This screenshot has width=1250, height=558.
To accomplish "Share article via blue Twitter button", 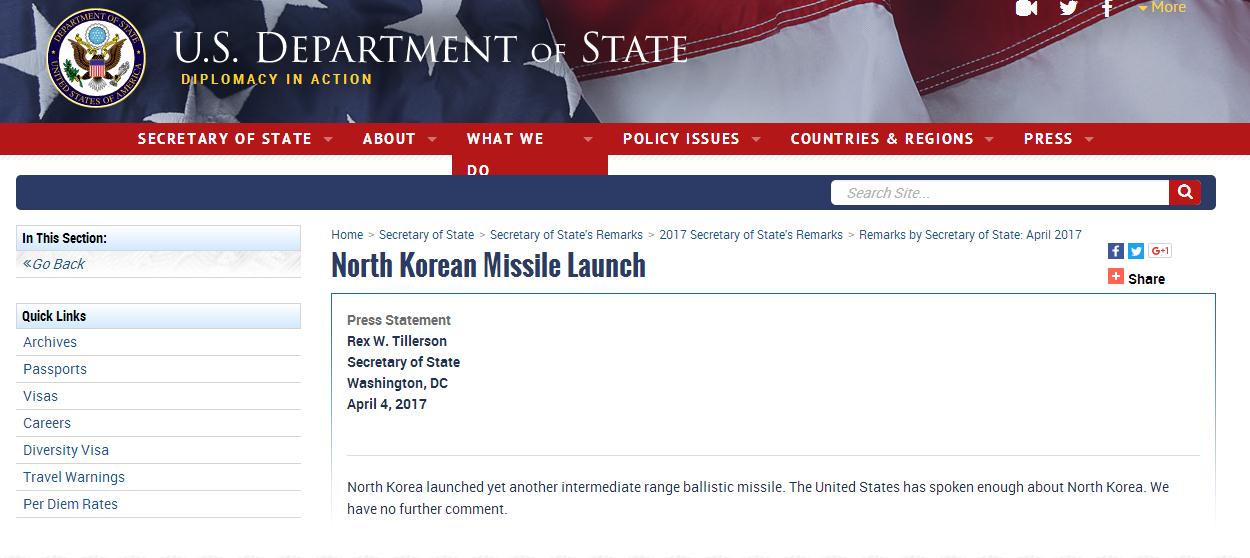I will point(1136,251).
